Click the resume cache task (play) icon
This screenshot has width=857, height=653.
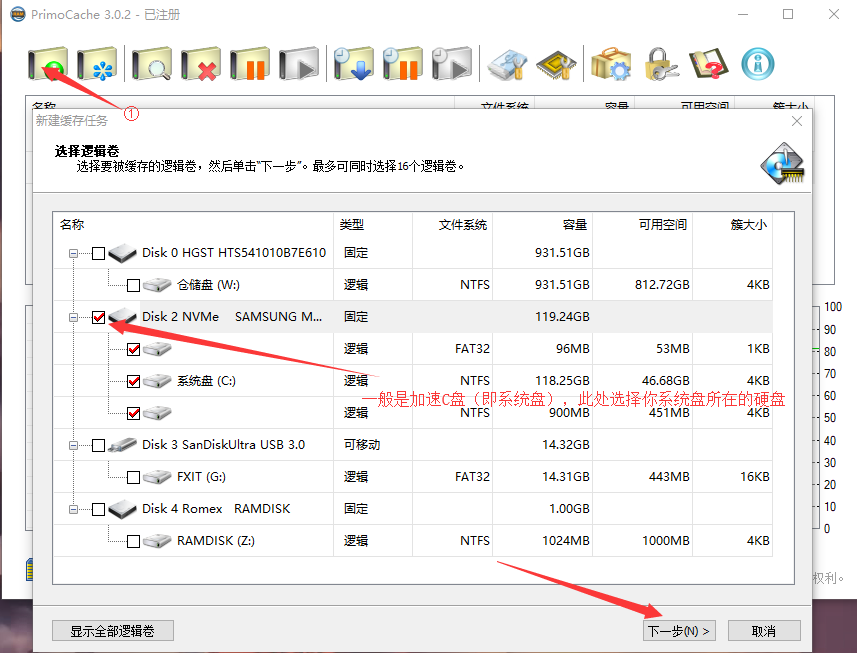(299, 64)
